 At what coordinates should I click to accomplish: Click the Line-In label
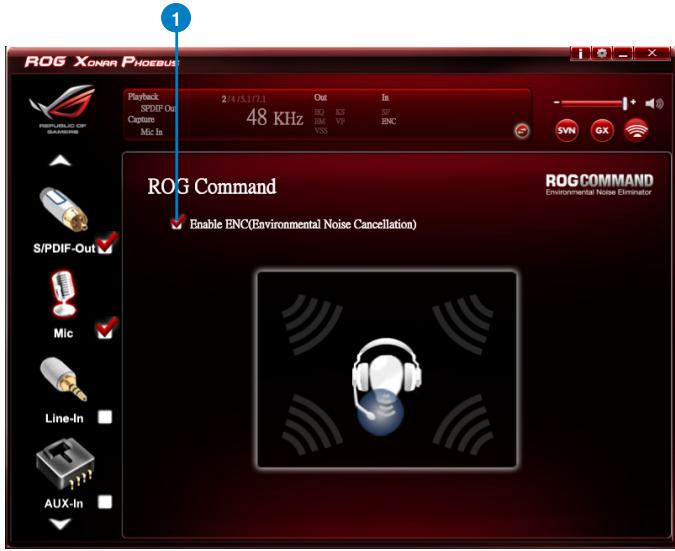(x=64, y=418)
